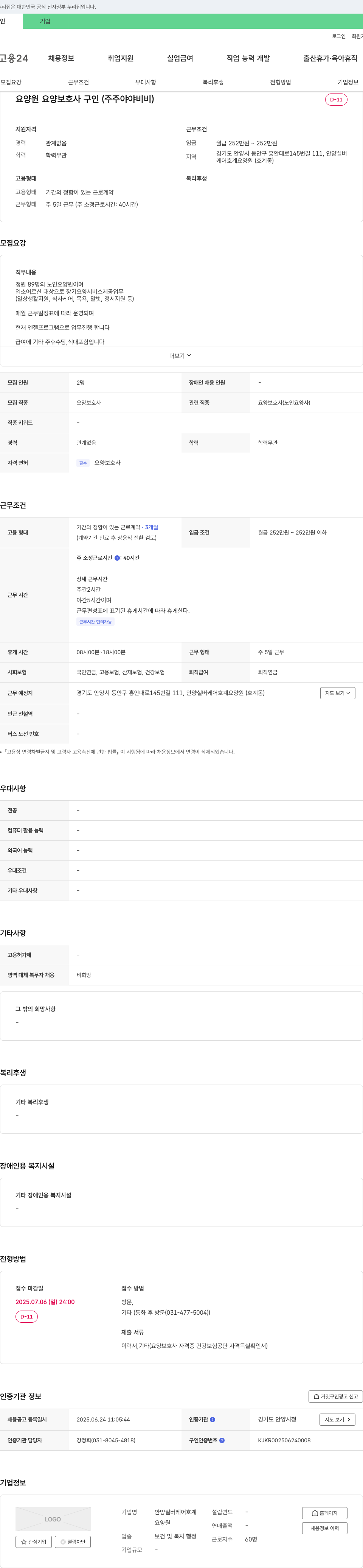This screenshot has height=1568, width=363.
Task: Click the job title 요양원 요양보호사 구인
Action: coord(85,98)
